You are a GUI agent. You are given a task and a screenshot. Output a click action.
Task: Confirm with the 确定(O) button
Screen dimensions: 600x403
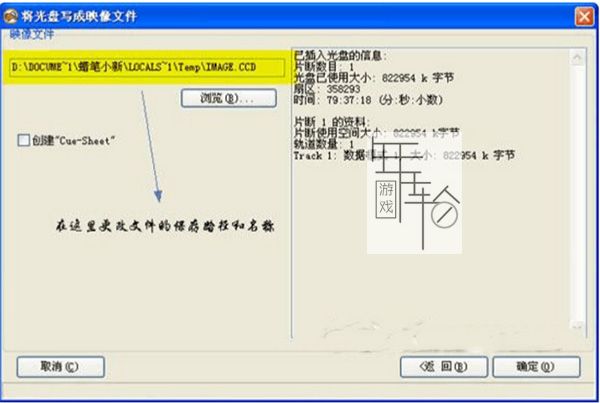point(536,367)
